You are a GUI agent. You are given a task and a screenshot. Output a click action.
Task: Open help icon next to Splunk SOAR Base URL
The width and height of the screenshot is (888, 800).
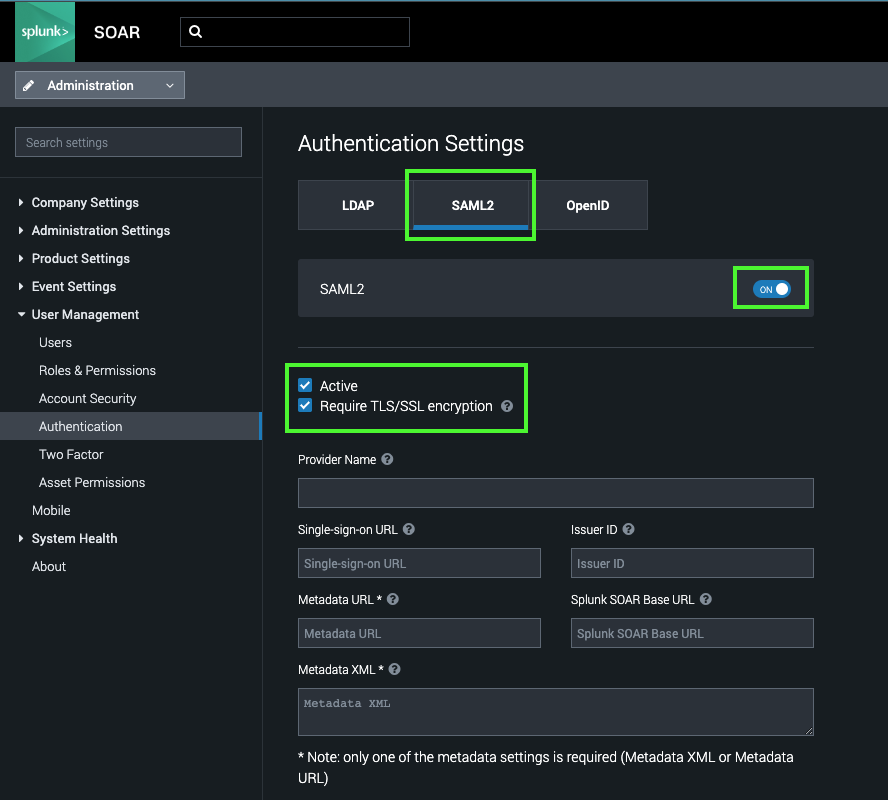click(705, 599)
